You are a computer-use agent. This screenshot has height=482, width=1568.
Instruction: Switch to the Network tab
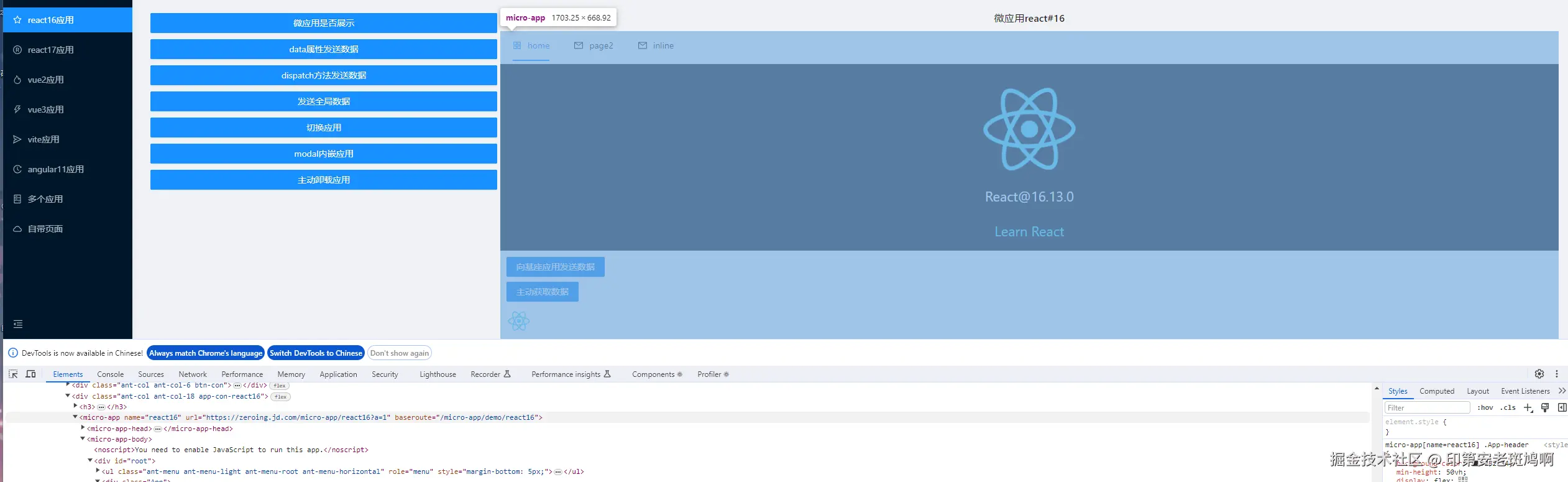pos(193,374)
